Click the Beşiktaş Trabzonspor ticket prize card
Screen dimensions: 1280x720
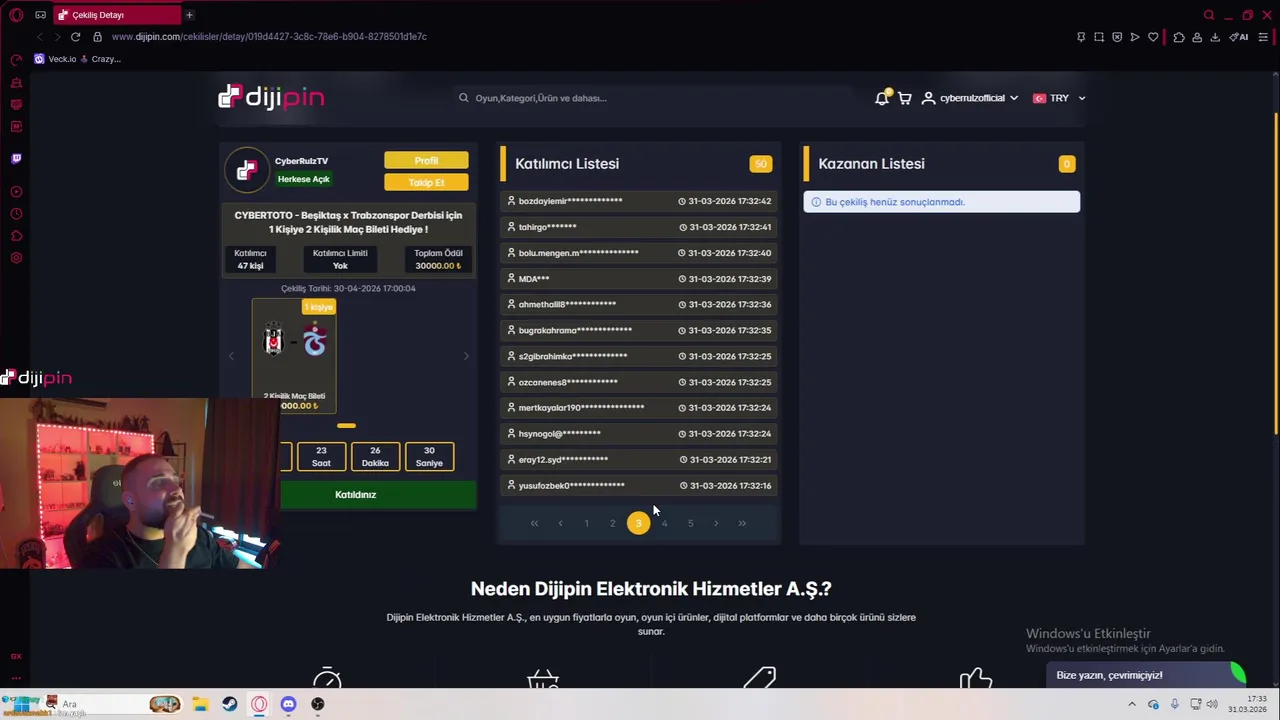click(x=294, y=356)
